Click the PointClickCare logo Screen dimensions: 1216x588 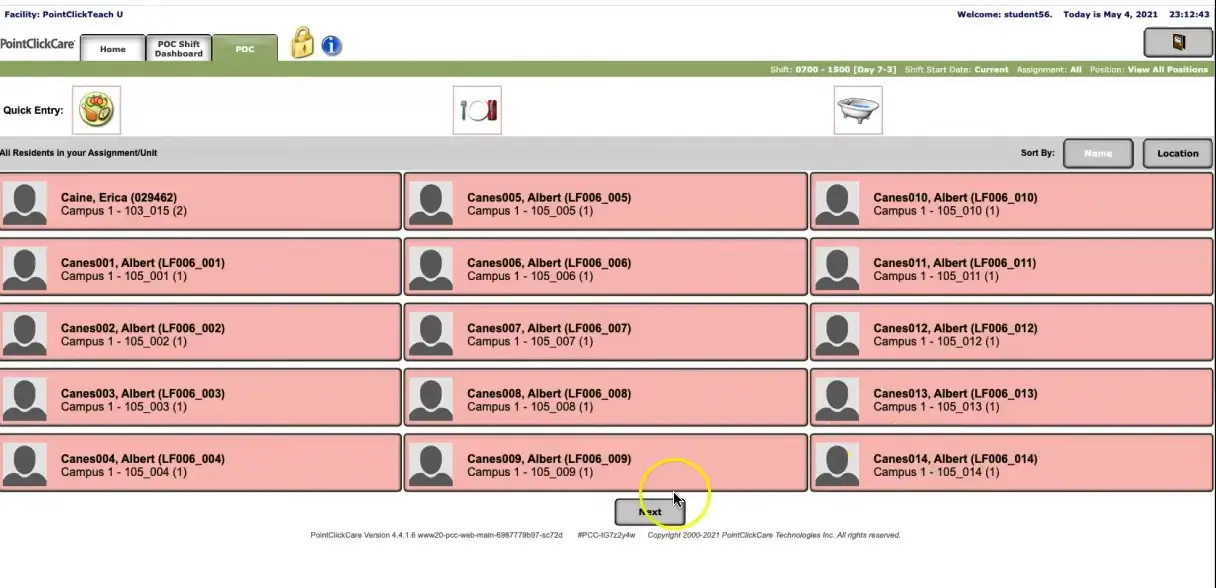click(38, 44)
